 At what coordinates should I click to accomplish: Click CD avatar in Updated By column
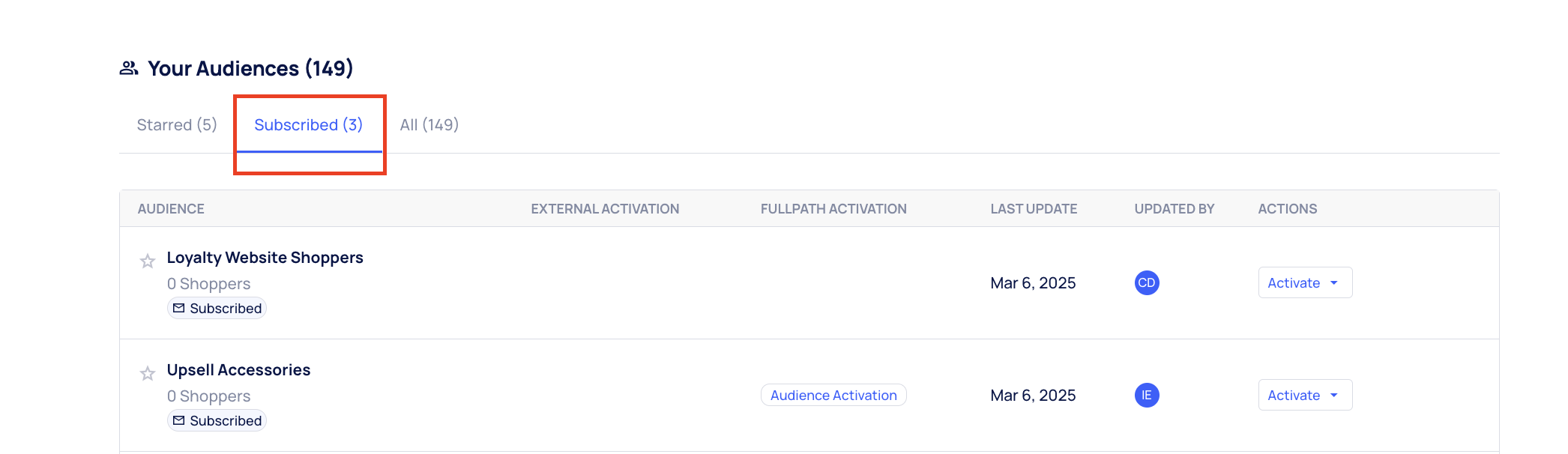[1146, 282]
